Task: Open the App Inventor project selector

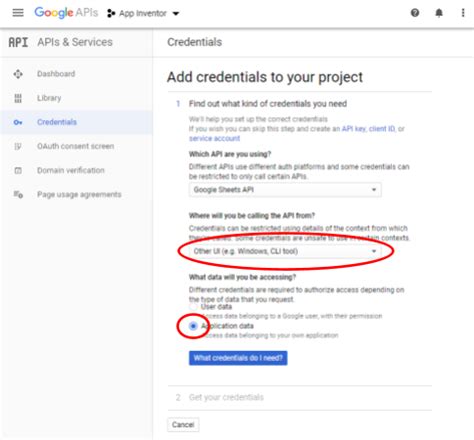Action: click(143, 13)
